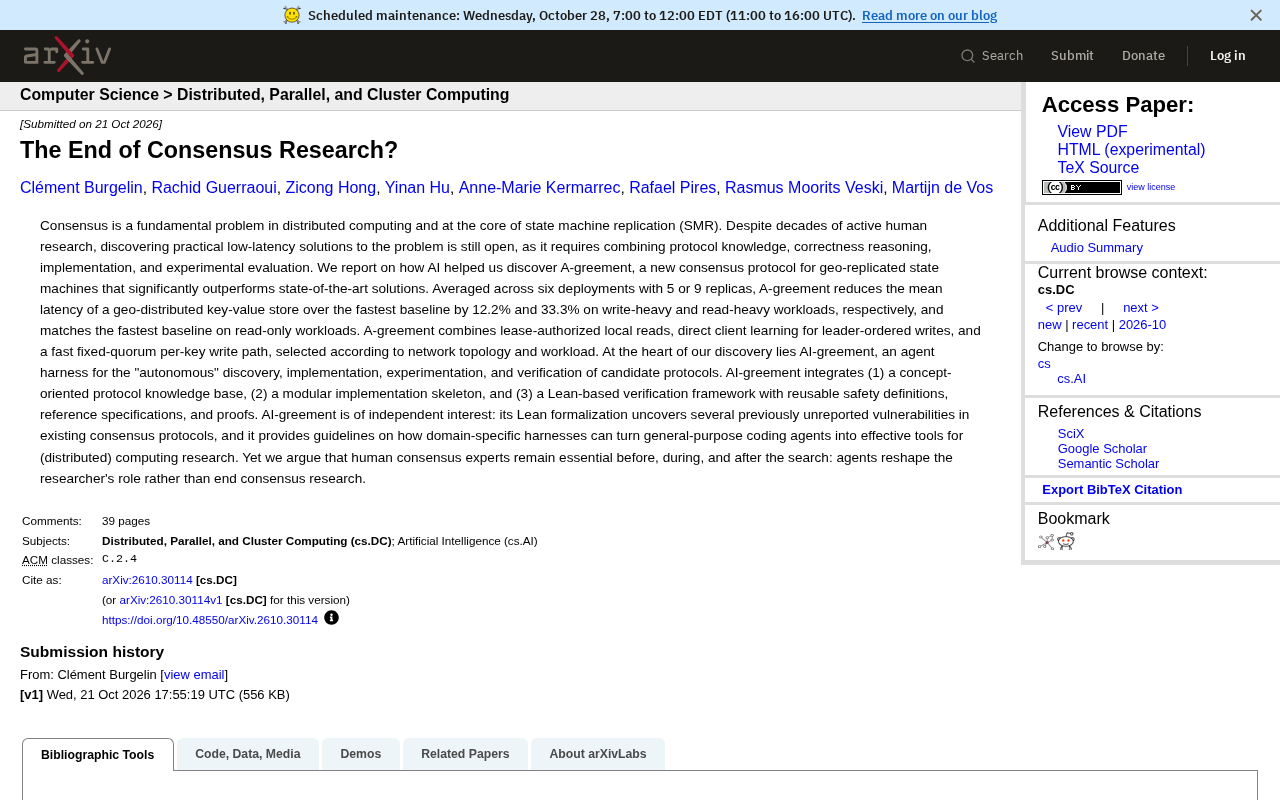This screenshot has width=1280, height=800.
Task: Click the Creative Commons BY license badge
Action: click(1082, 187)
